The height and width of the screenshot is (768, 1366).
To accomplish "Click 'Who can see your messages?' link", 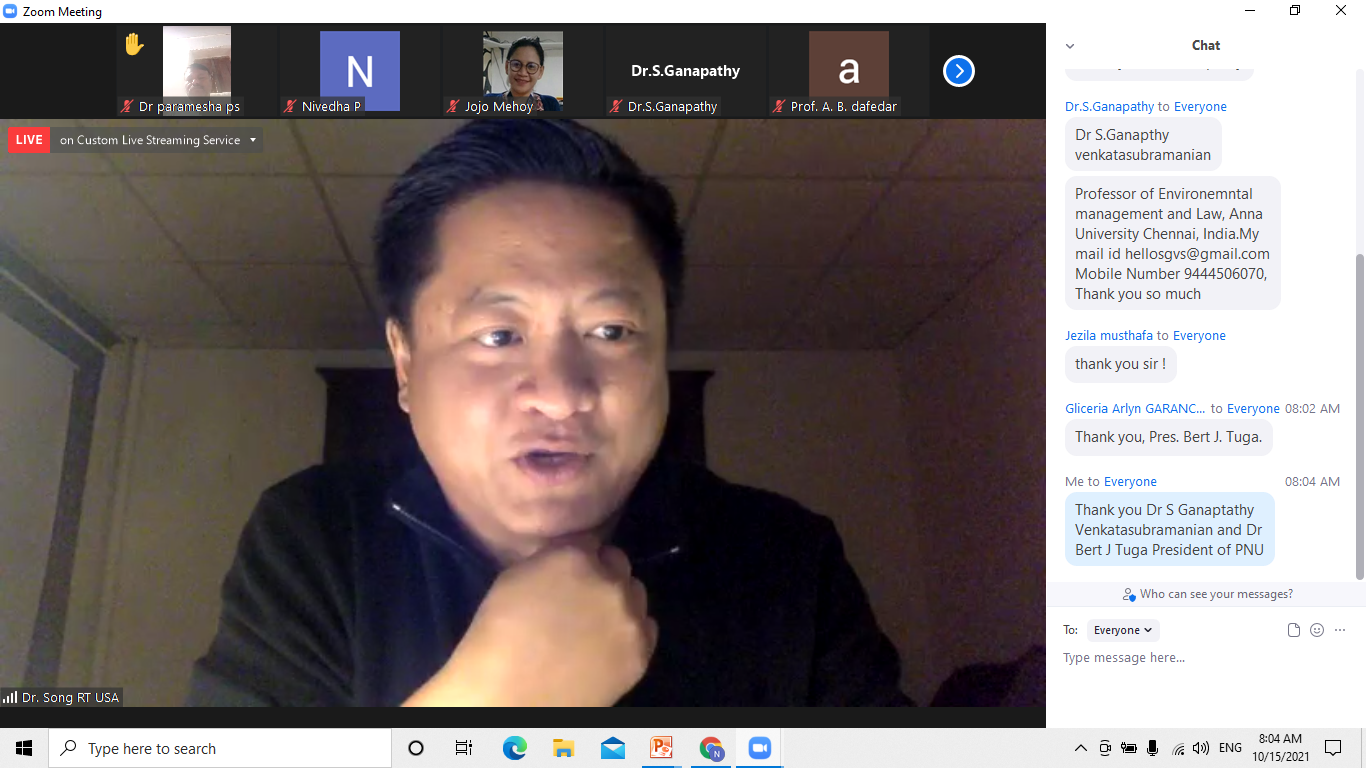I will 1208,594.
